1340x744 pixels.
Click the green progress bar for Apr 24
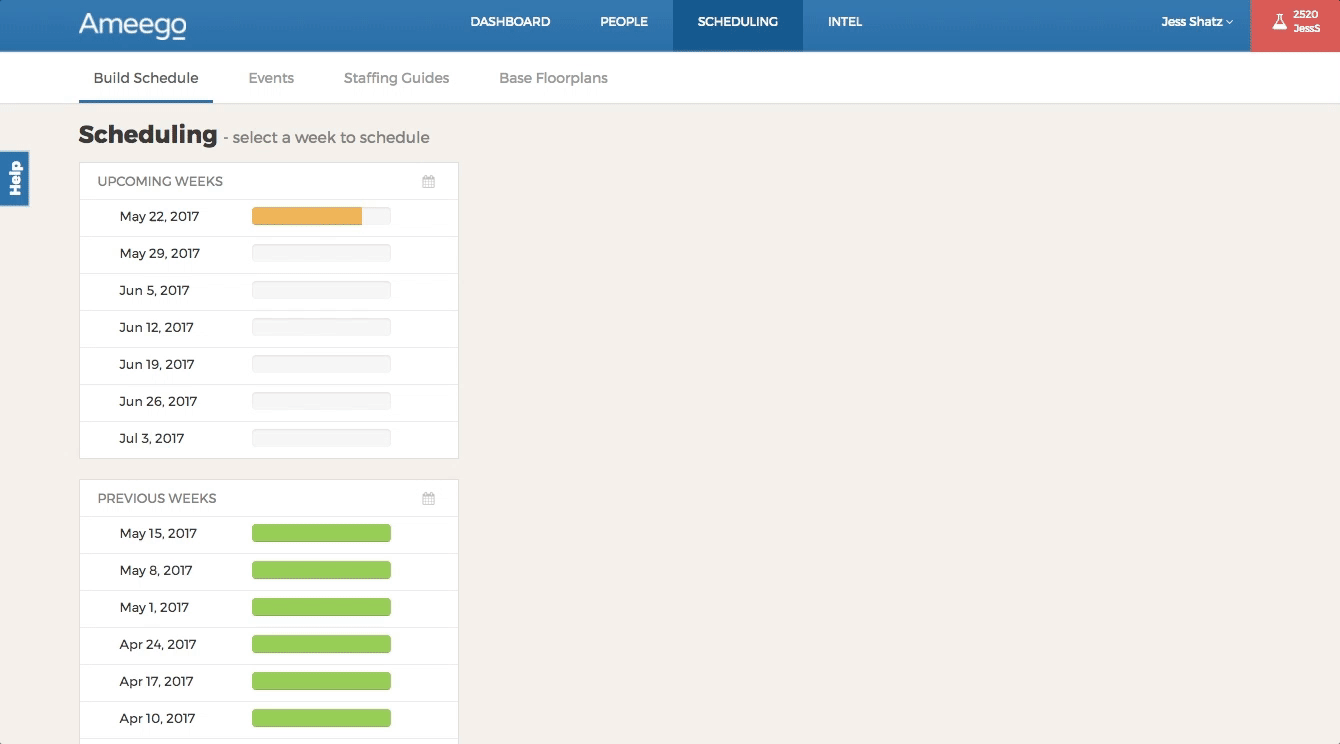pyautogui.click(x=321, y=644)
